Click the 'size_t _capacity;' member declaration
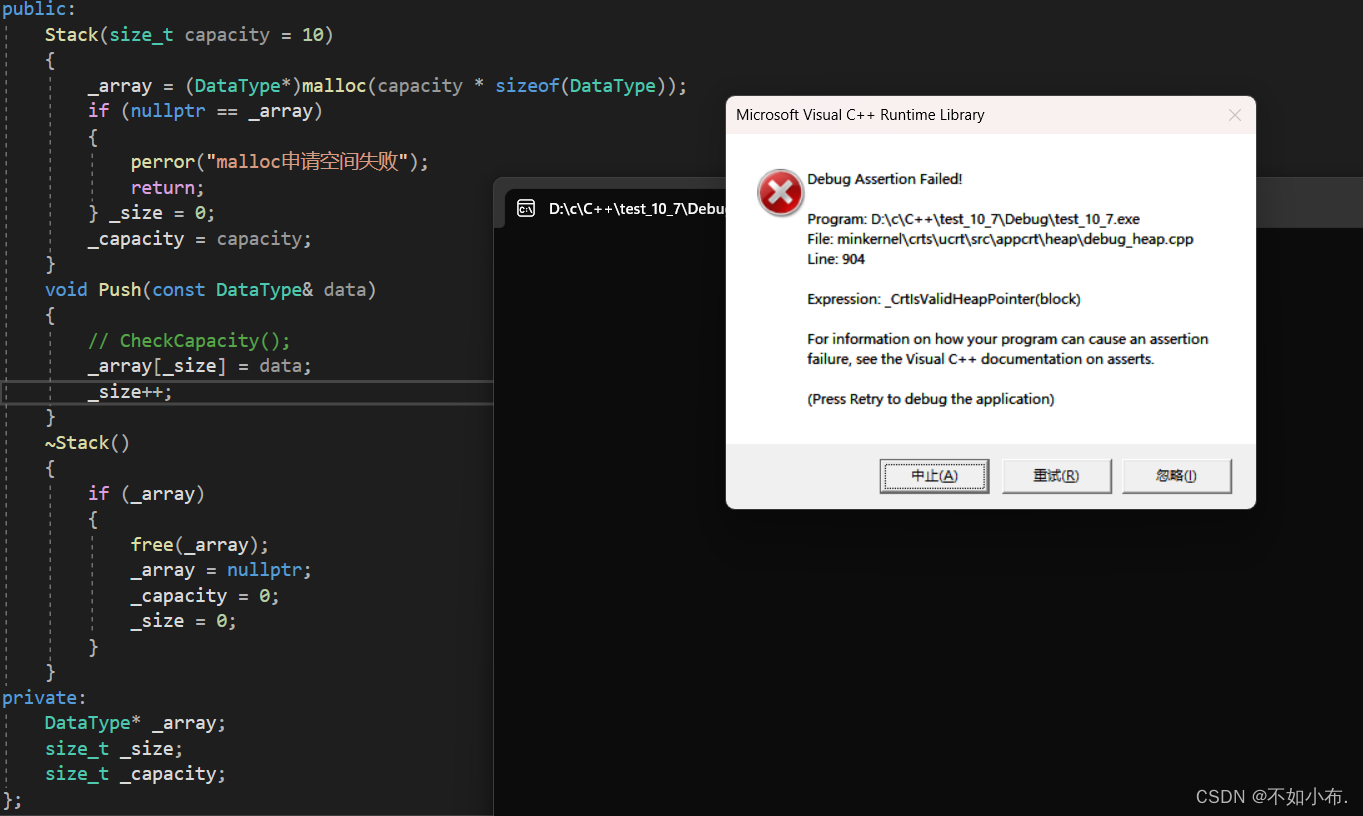The width and height of the screenshot is (1363, 816). coord(135,774)
